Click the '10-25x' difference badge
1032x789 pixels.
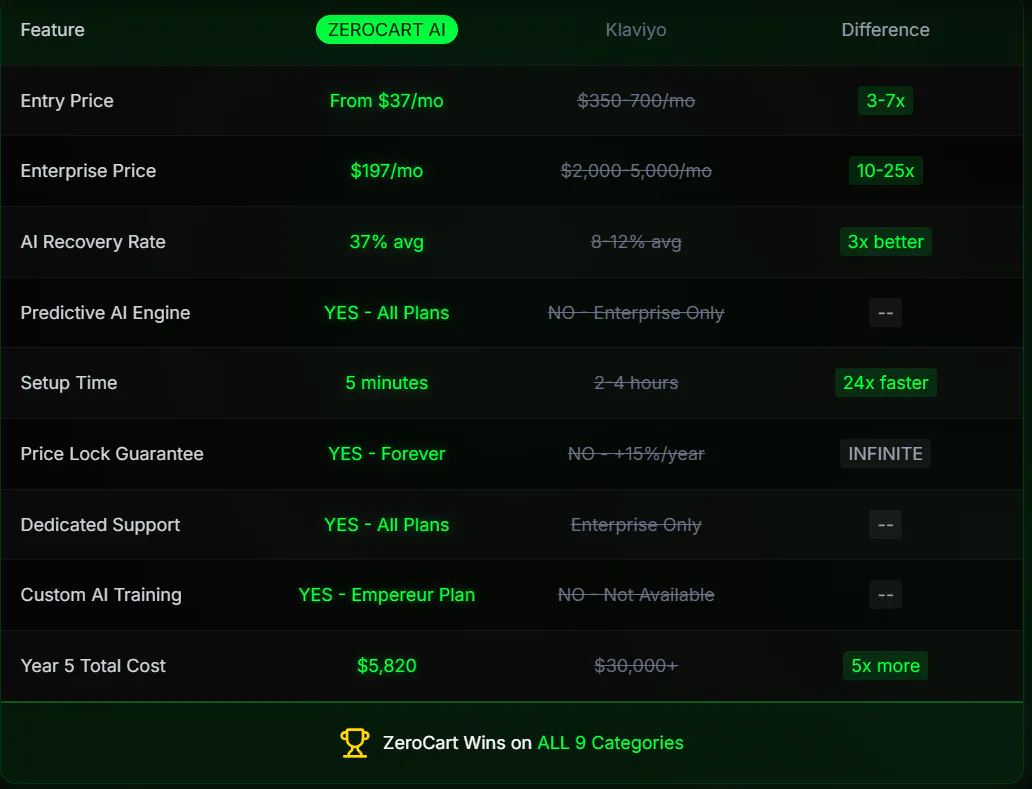point(885,170)
